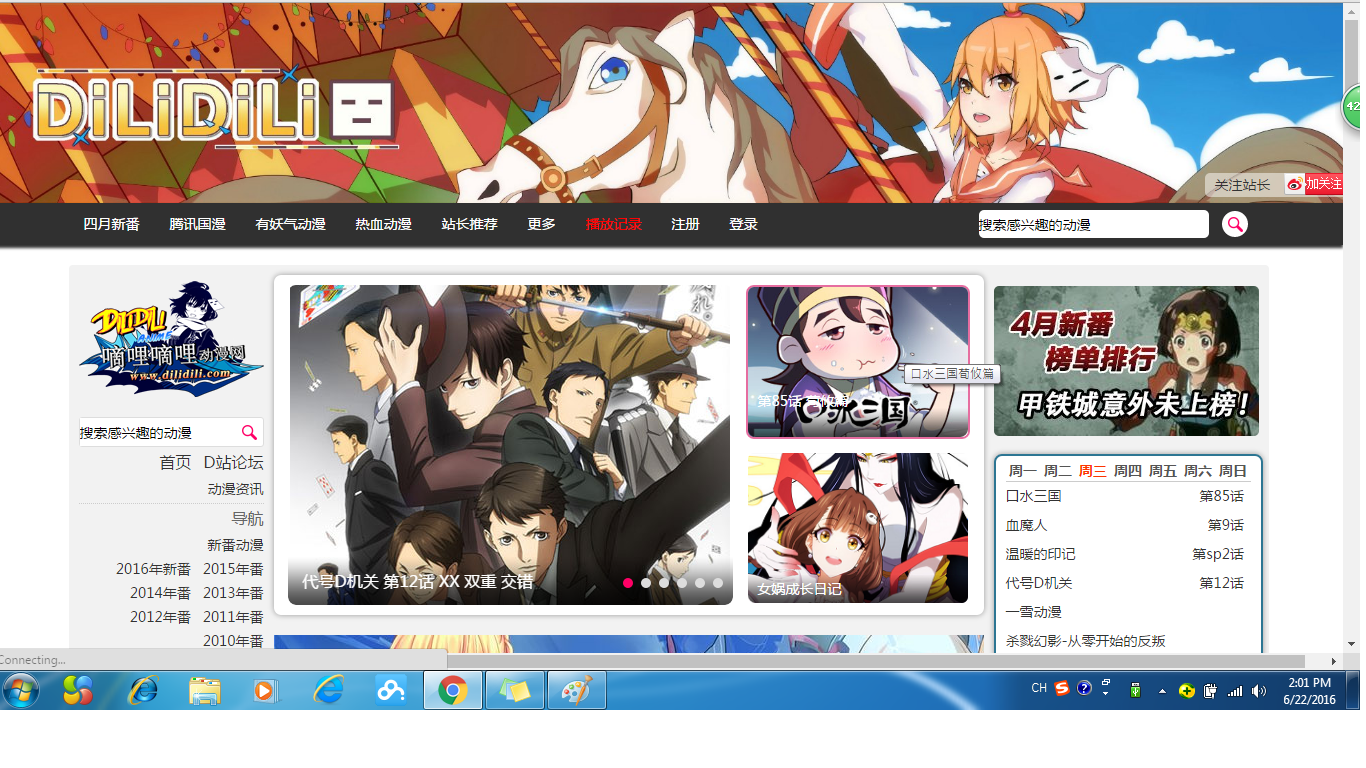Open red 播放记录 play history link
Screen dimensions: 1366x768
coord(613,224)
